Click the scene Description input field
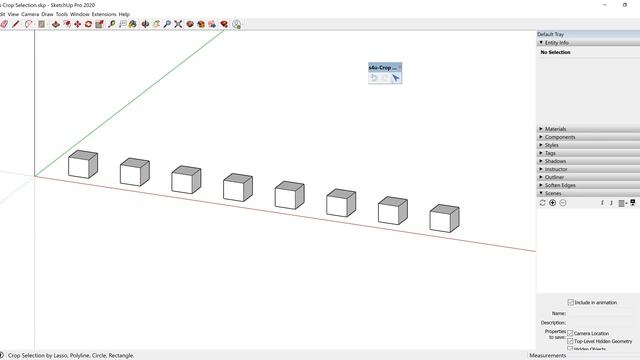Screen dimensions: 640x360 (x=601, y=322)
